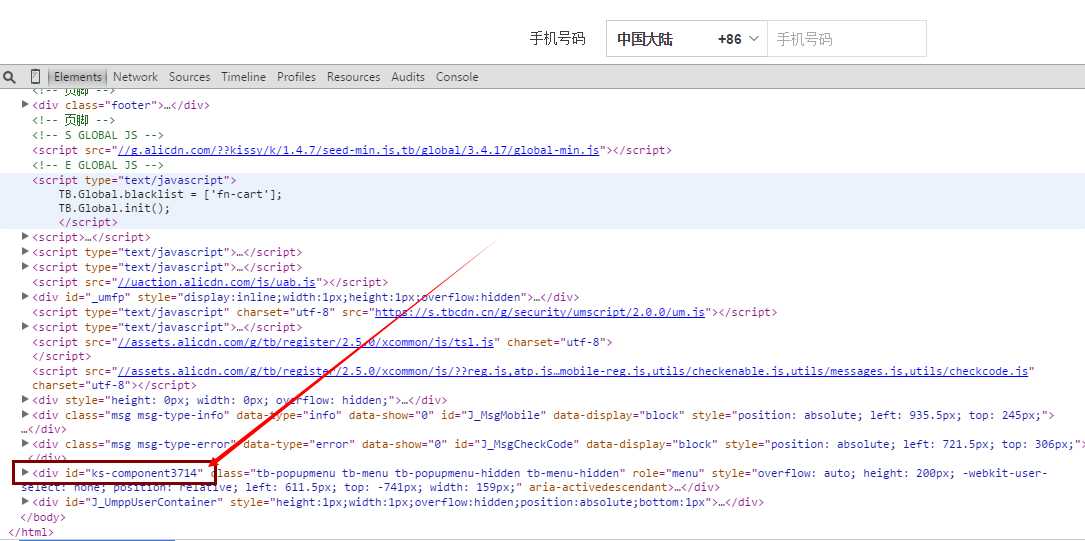Expand the ks-component3714 div node

pyautogui.click(x=26, y=473)
